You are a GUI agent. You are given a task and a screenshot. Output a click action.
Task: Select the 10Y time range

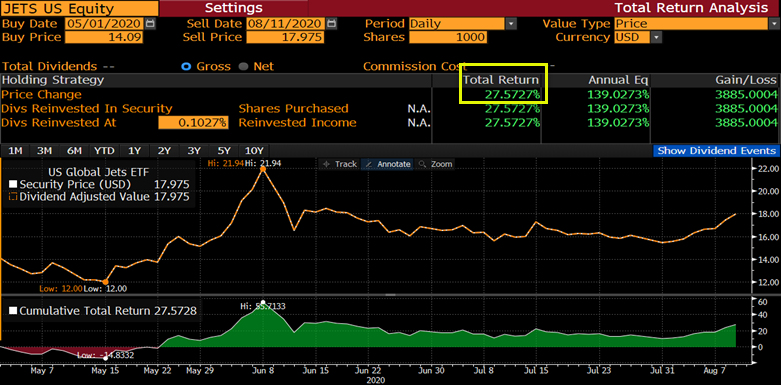[x=254, y=151]
